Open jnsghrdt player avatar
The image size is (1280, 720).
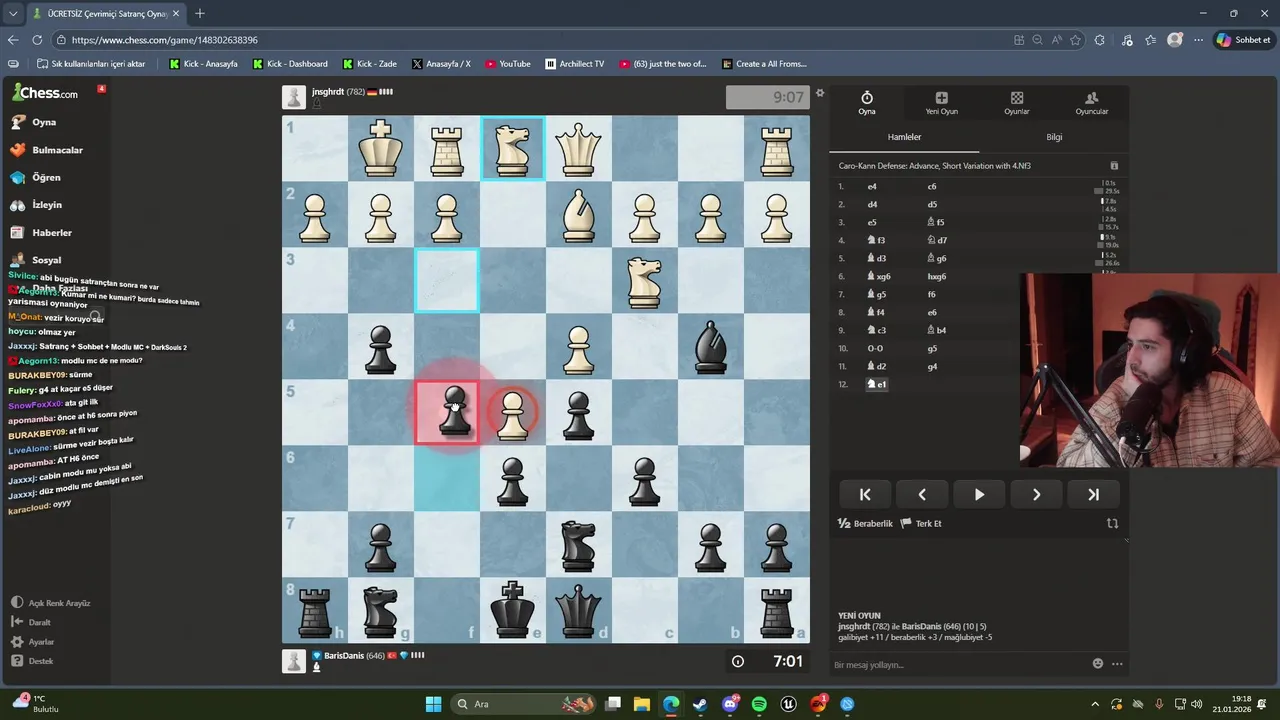[294, 97]
